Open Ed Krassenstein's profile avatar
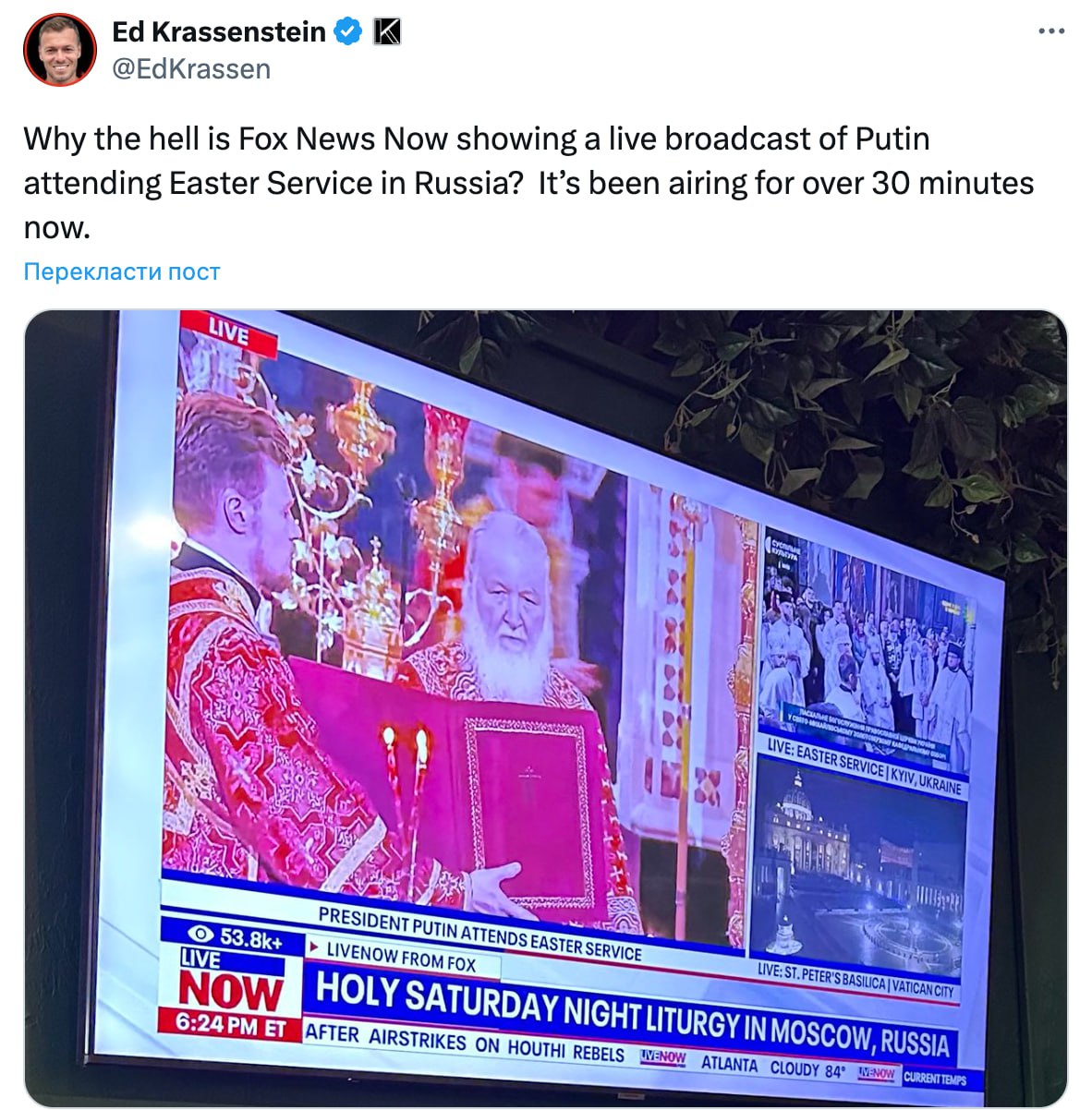The width and height of the screenshot is (1092, 1110). [x=60, y=50]
